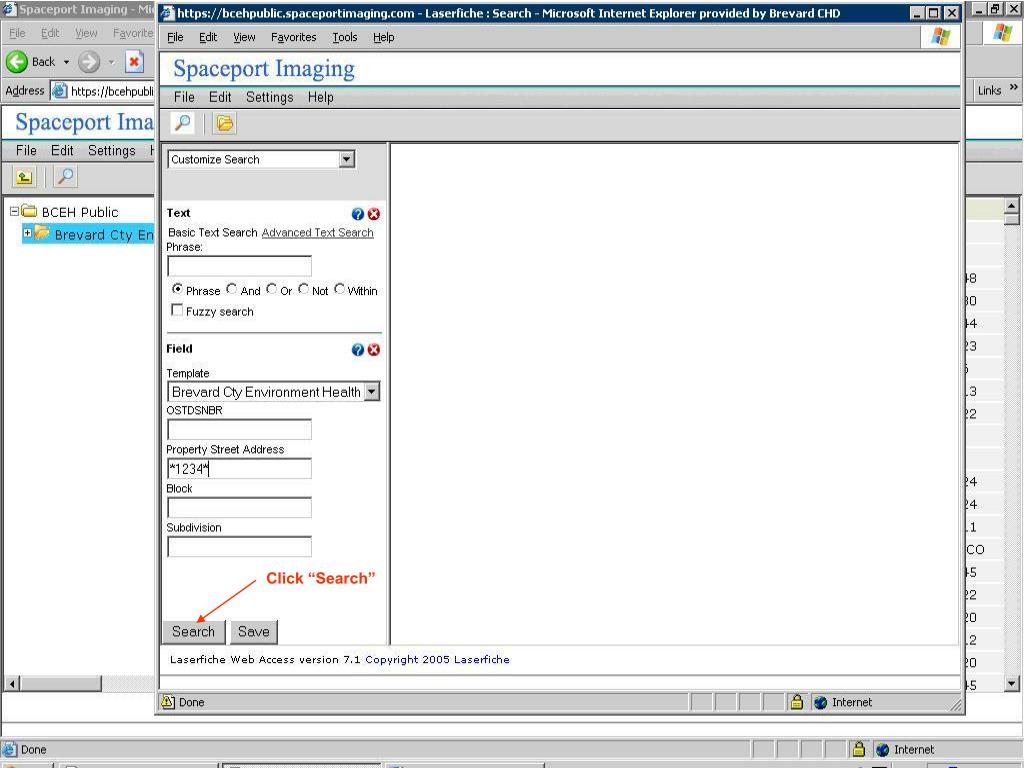
Task: Open the Back button history dropdown arrow
Action: coord(66,62)
